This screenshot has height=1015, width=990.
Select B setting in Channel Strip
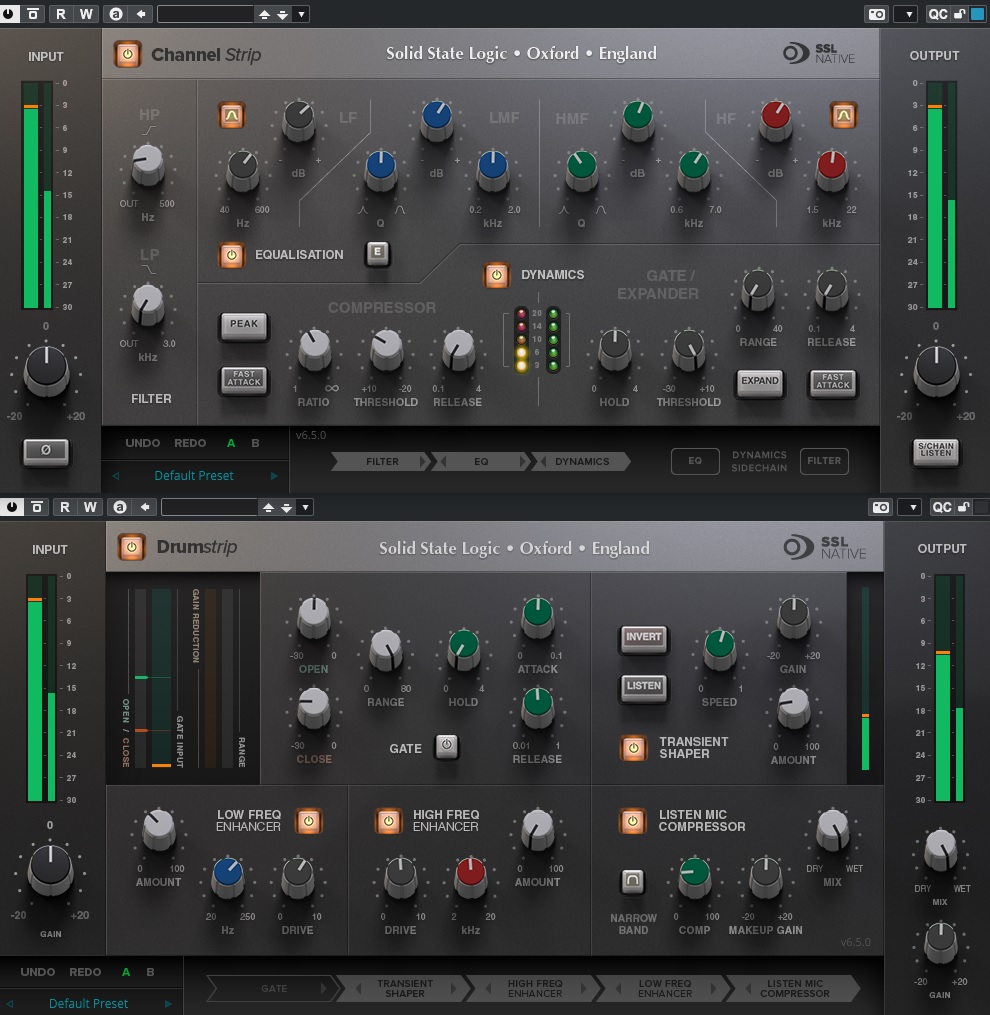(255, 443)
